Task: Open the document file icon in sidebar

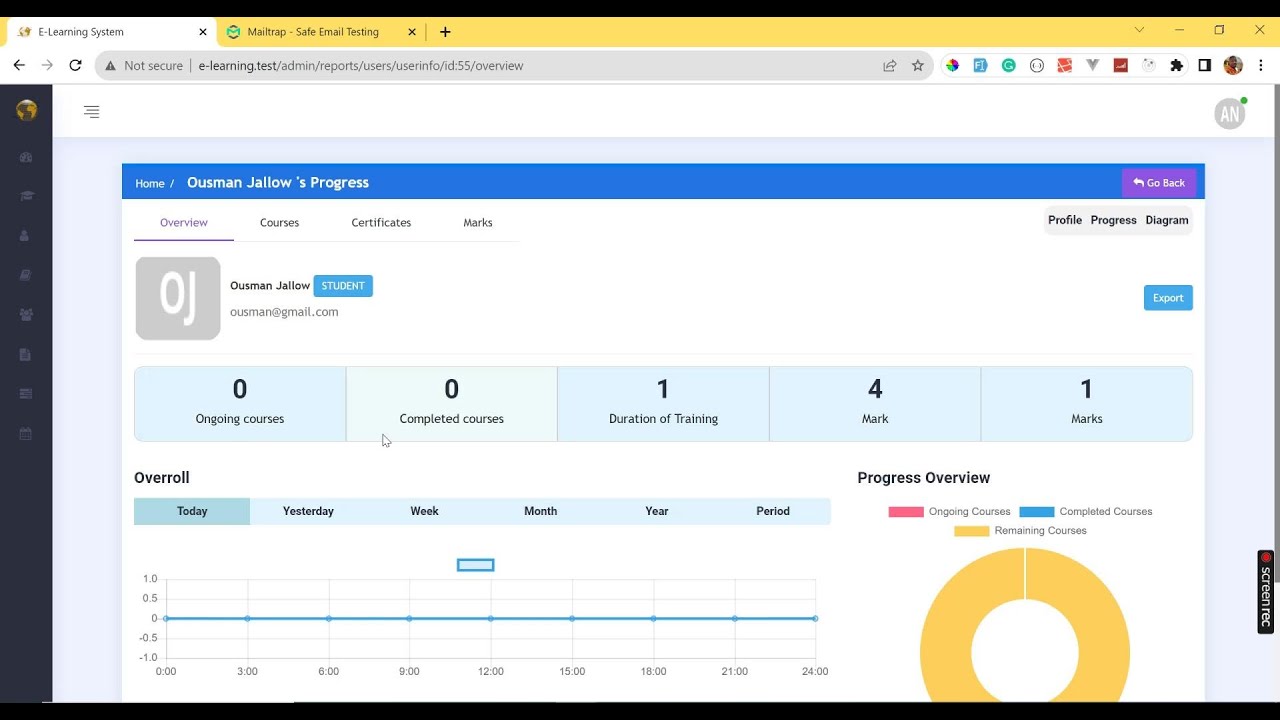Action: (x=26, y=354)
